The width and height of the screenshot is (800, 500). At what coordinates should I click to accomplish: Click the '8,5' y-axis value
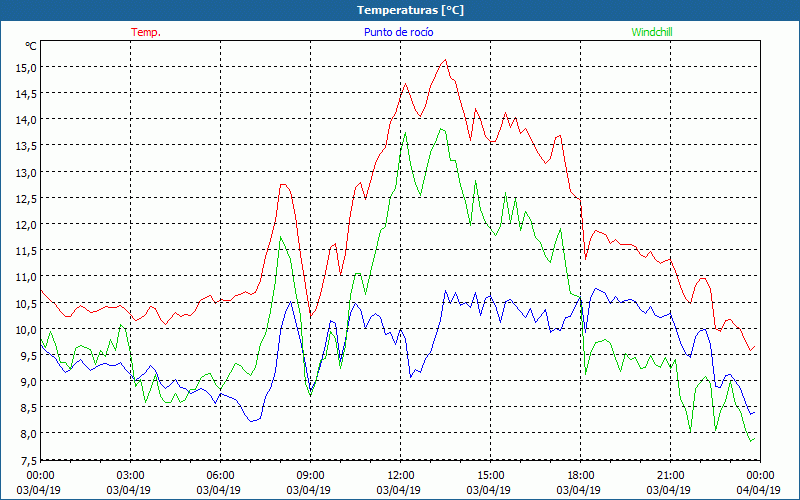pos(29,408)
